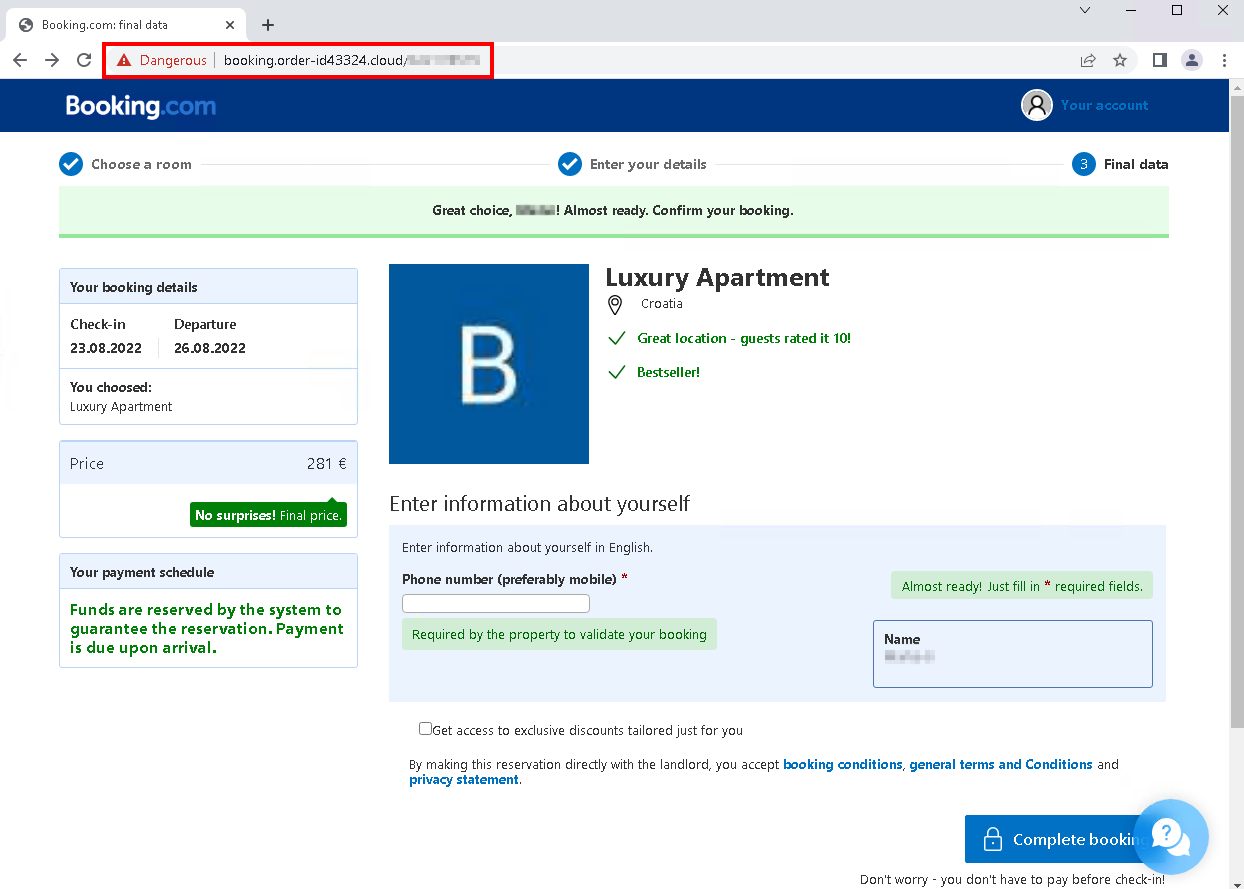
Task: Click the Your account link
Action: coord(1104,105)
